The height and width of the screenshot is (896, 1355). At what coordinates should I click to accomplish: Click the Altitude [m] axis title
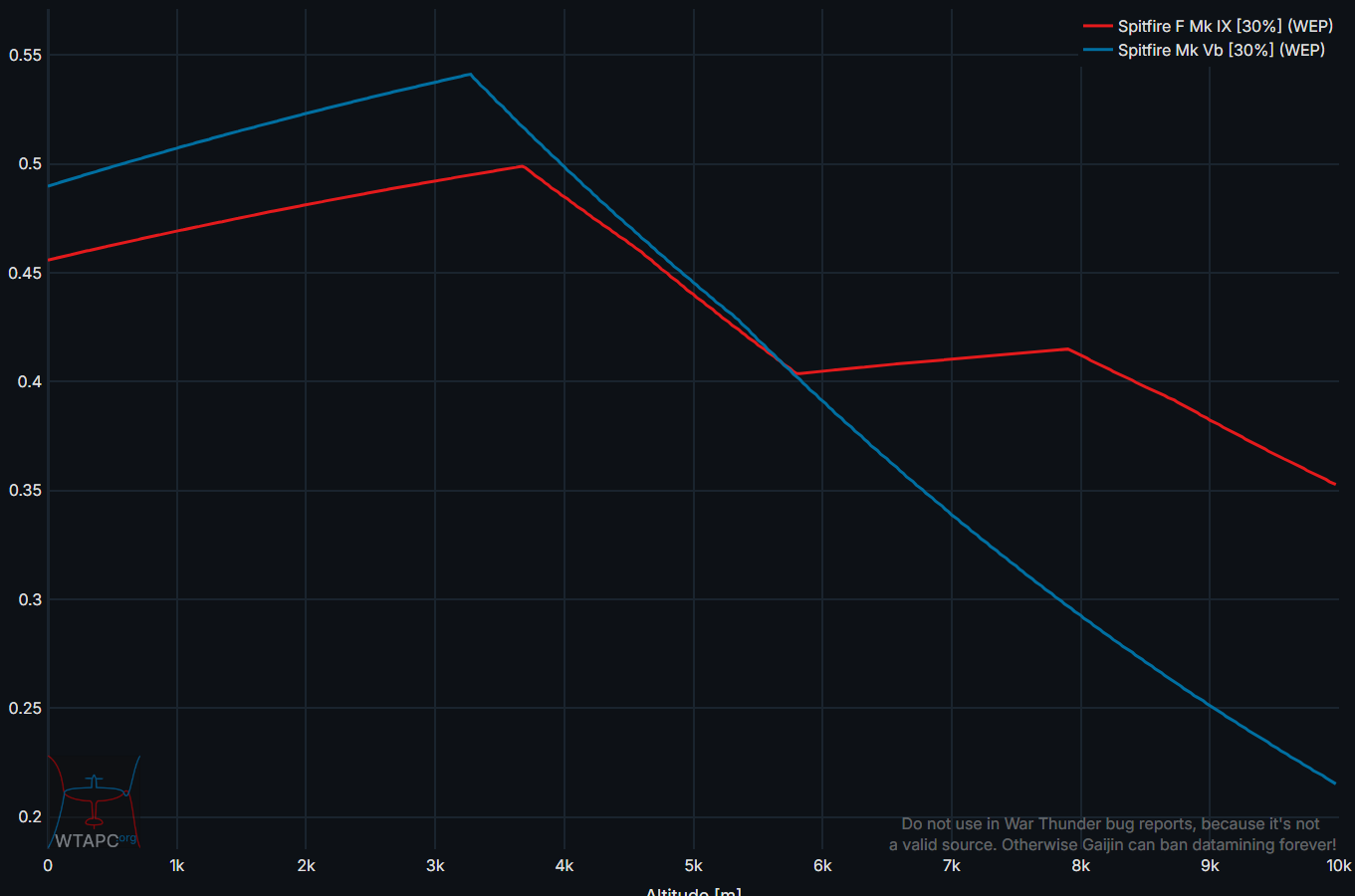tap(693, 890)
